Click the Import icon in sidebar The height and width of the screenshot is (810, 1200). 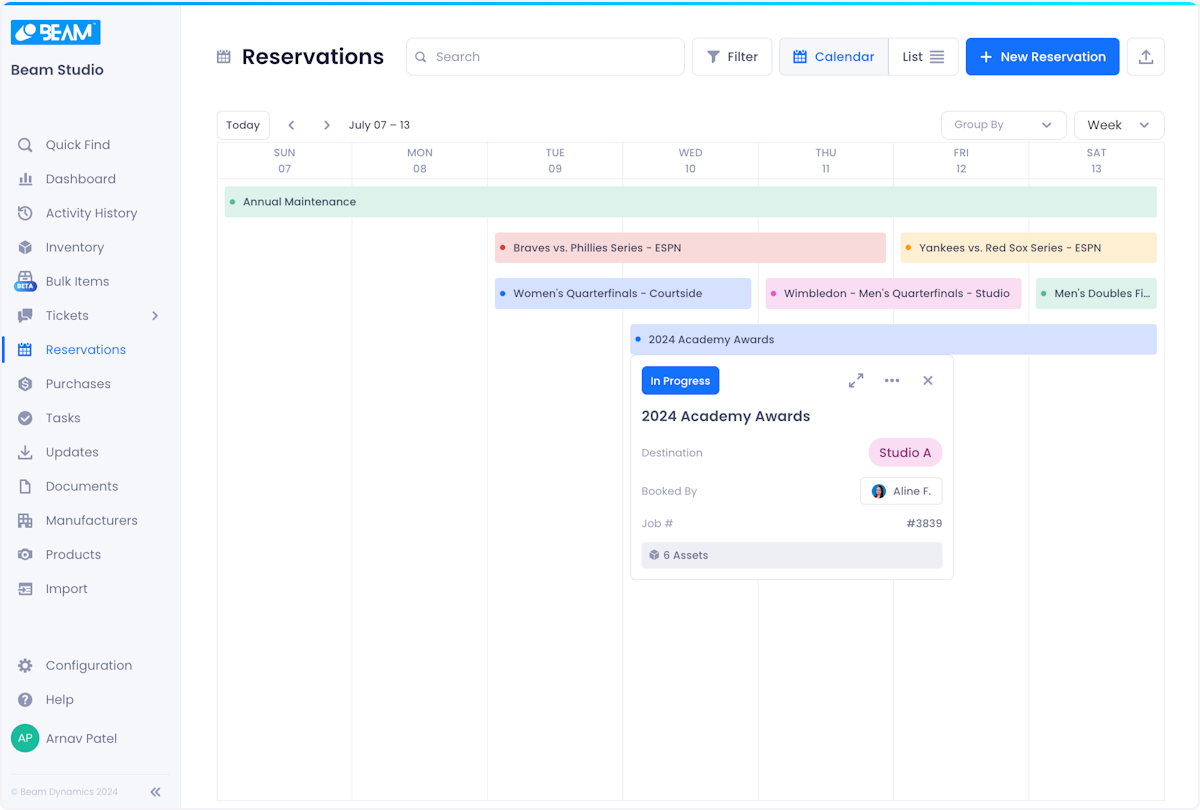(25, 589)
